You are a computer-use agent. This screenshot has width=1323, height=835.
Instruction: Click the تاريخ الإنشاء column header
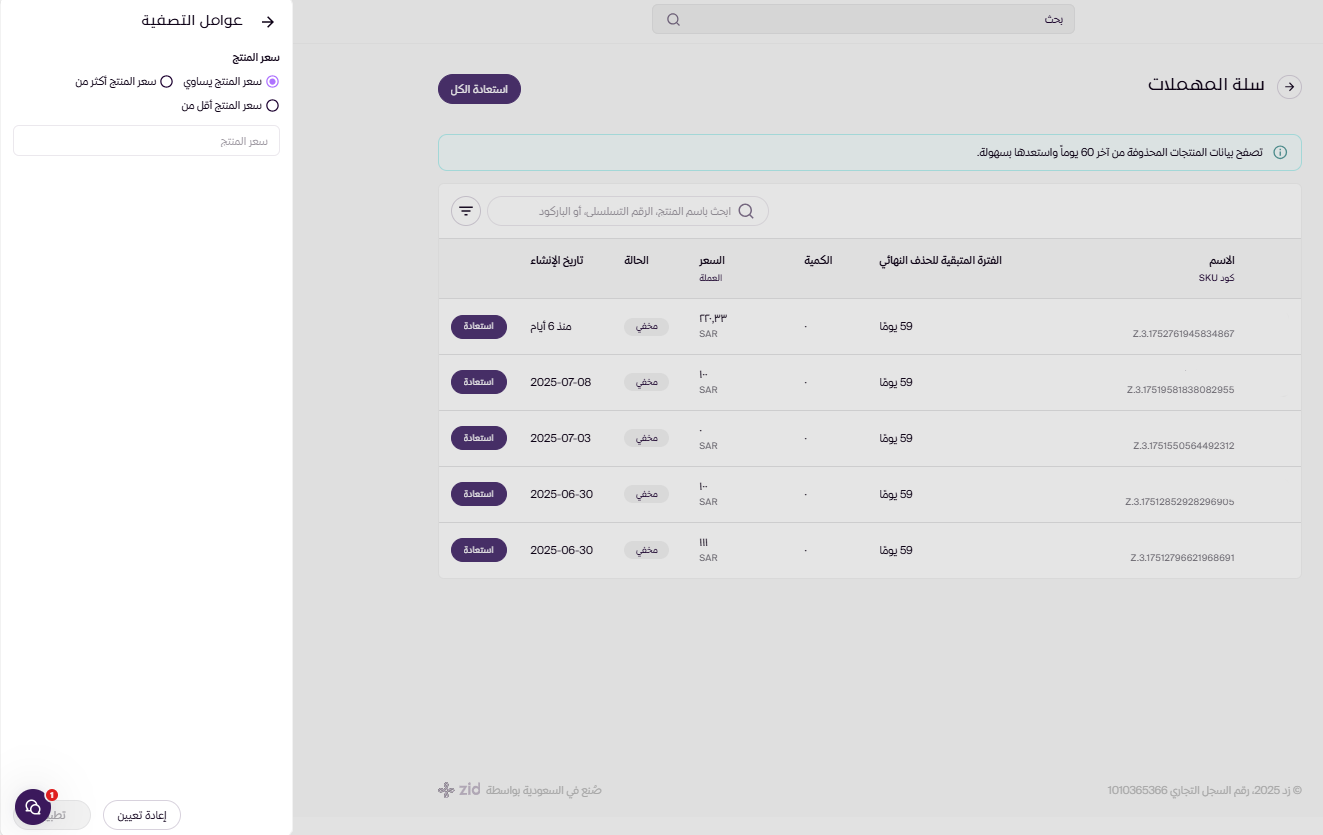[556, 261]
